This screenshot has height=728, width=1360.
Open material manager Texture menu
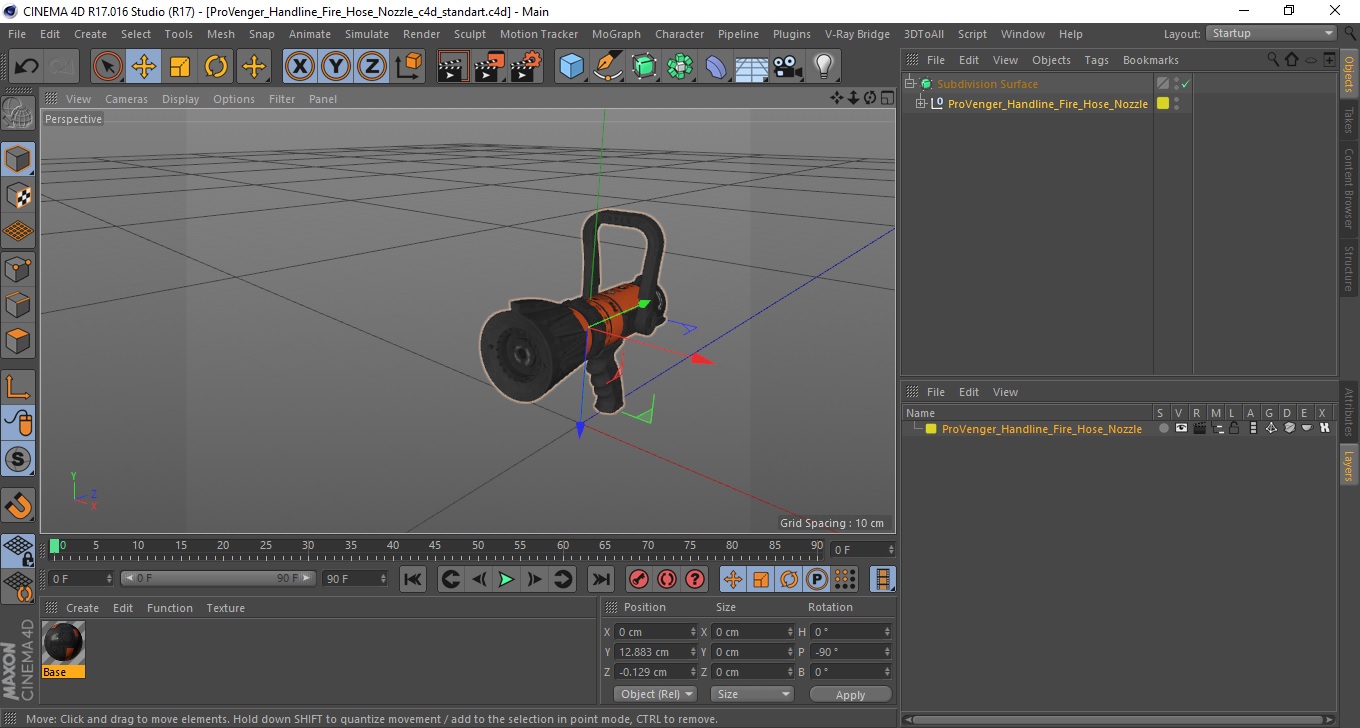[x=225, y=608]
